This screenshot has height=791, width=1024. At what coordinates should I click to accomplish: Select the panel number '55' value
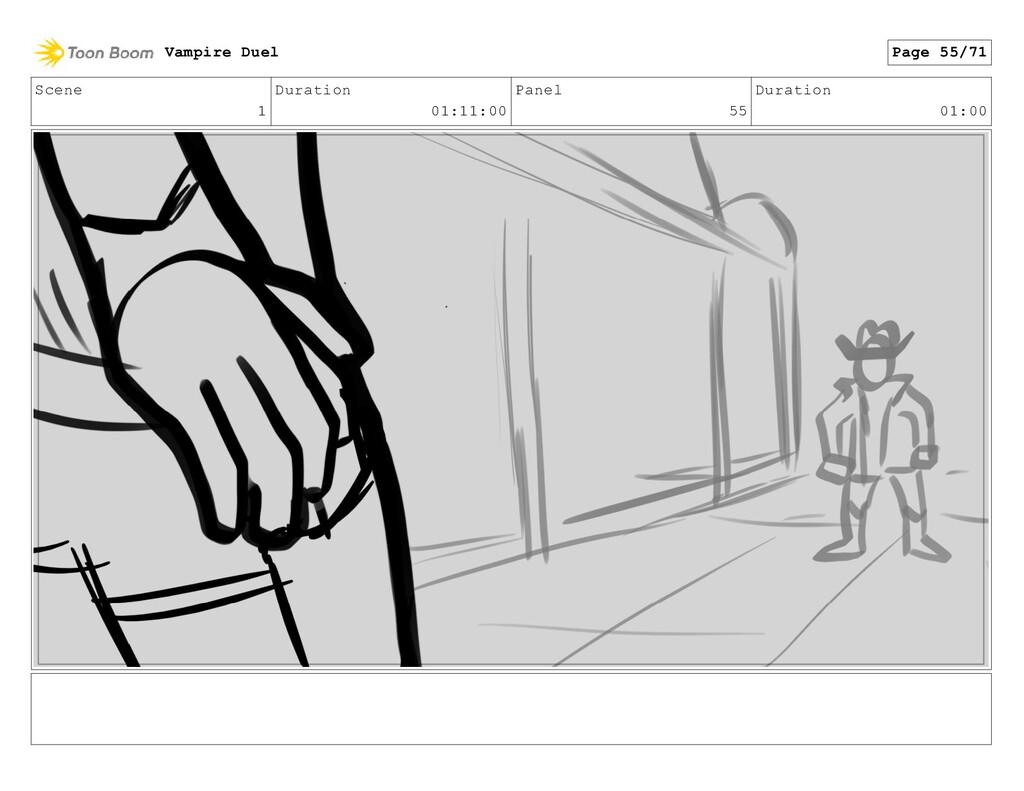(x=738, y=111)
